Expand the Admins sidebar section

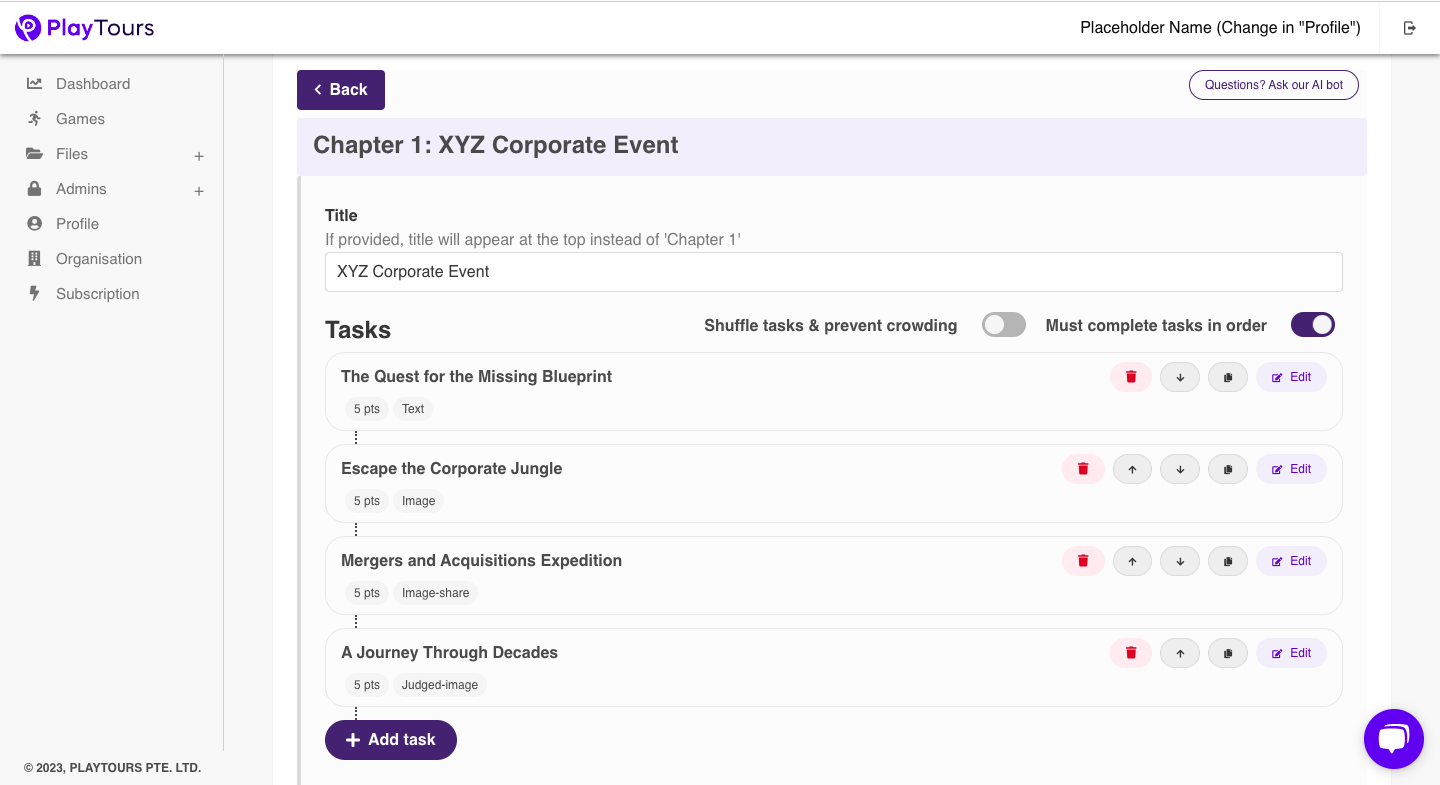(x=199, y=190)
